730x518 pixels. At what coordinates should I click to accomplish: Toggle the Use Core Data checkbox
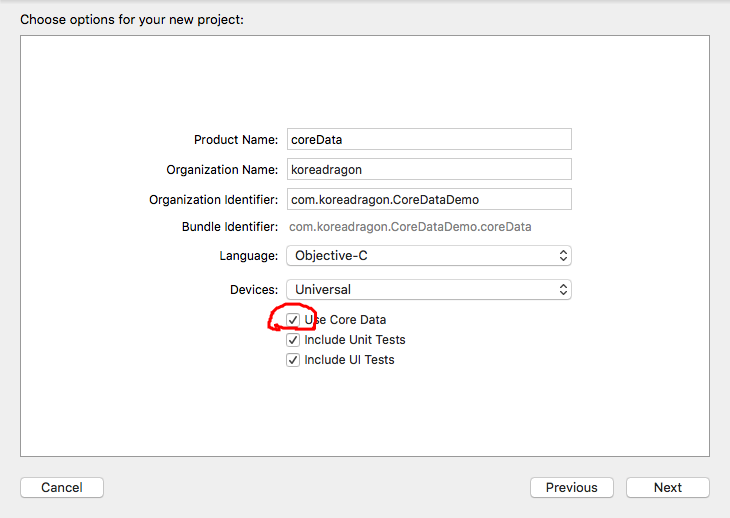pos(293,320)
